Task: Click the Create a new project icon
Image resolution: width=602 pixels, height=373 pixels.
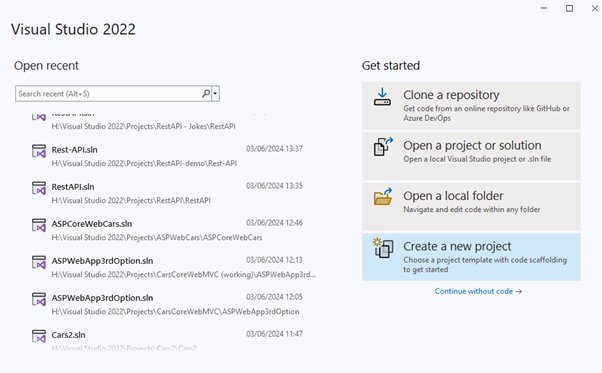Action: tap(383, 248)
